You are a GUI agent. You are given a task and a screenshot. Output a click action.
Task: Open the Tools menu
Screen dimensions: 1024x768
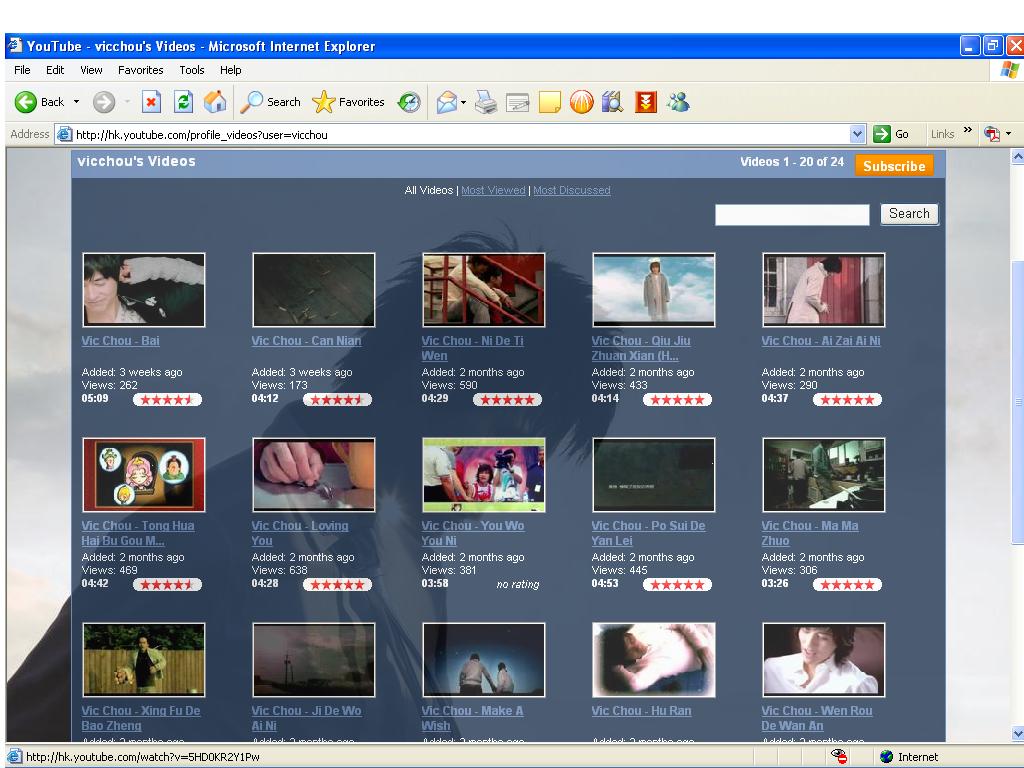[x=192, y=70]
